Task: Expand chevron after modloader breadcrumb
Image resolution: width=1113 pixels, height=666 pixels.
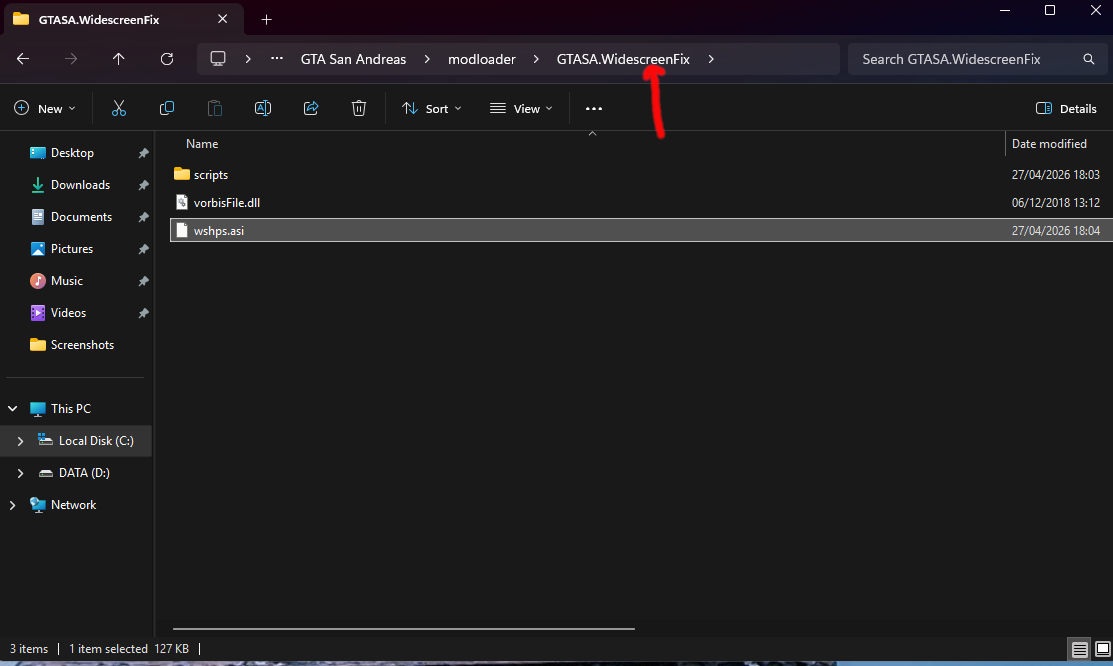Action: (x=536, y=59)
